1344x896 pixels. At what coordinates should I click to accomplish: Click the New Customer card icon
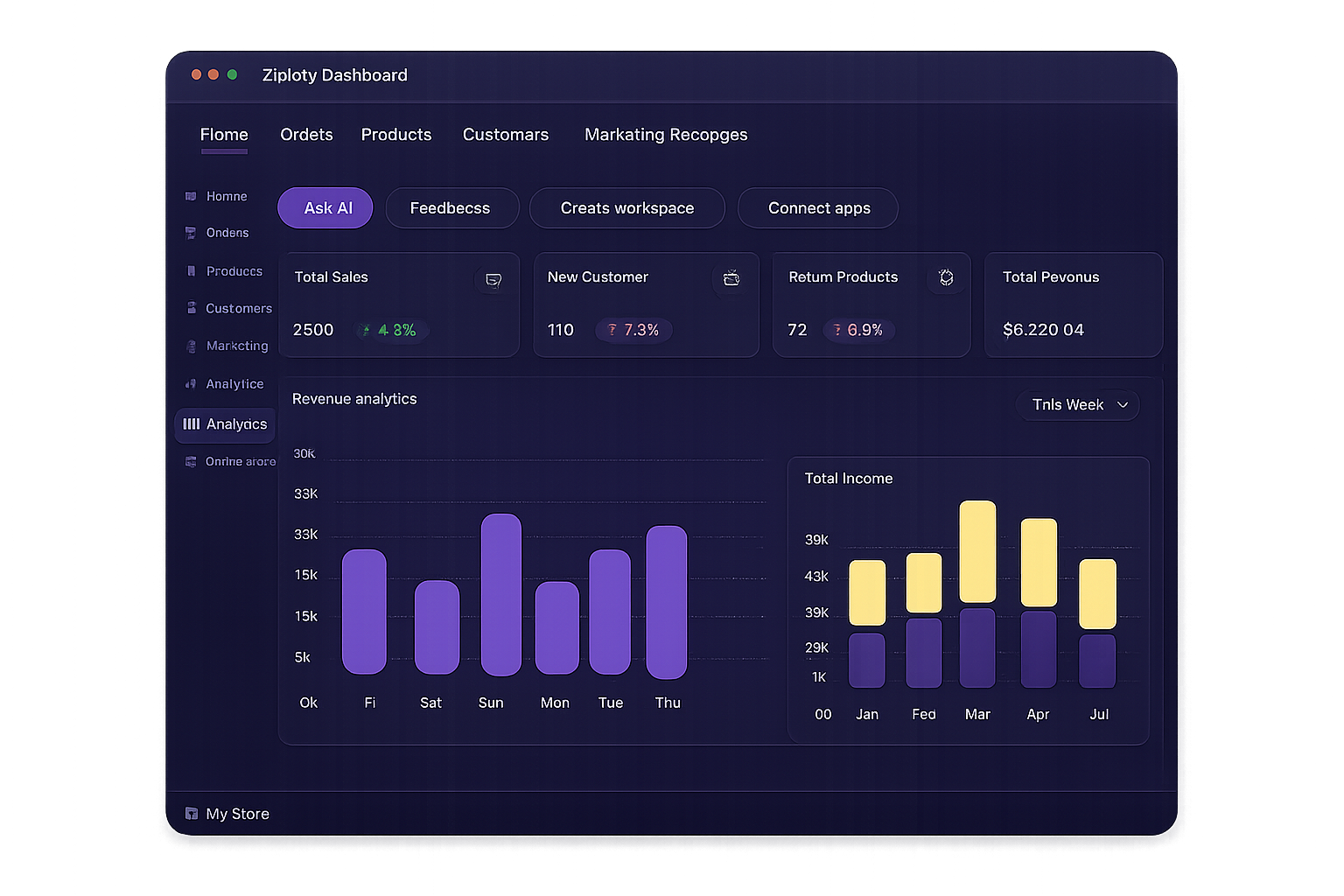point(731,278)
